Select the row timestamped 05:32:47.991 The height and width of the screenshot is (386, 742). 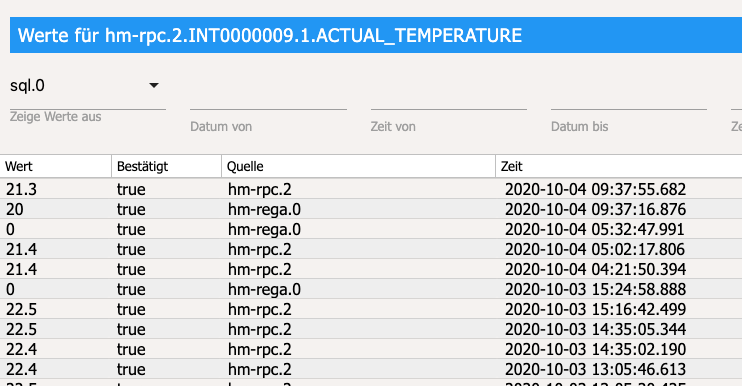(x=371, y=229)
